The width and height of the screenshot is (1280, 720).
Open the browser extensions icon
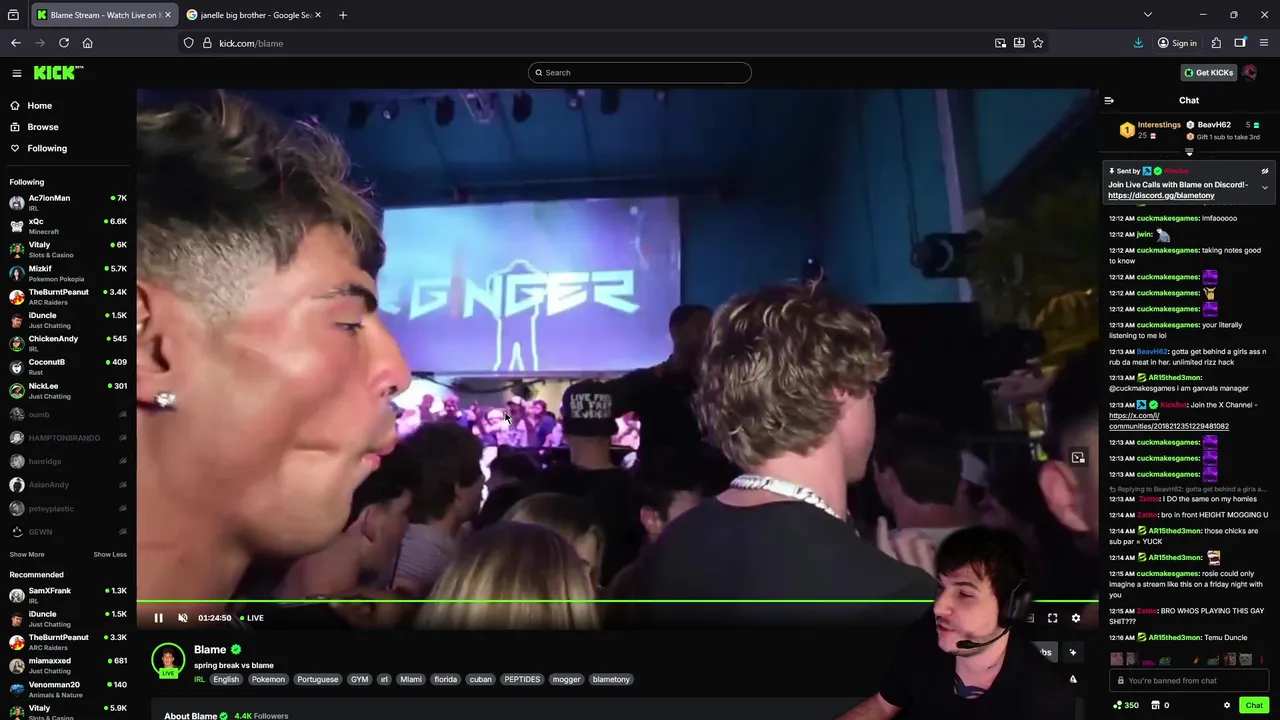(1216, 43)
